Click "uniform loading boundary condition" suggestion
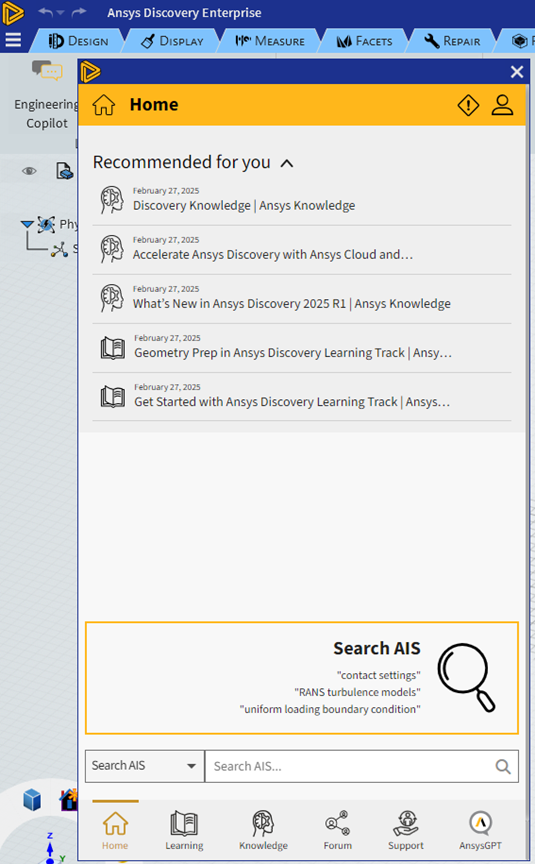Viewport: 535px width, 864px height. tap(330, 709)
